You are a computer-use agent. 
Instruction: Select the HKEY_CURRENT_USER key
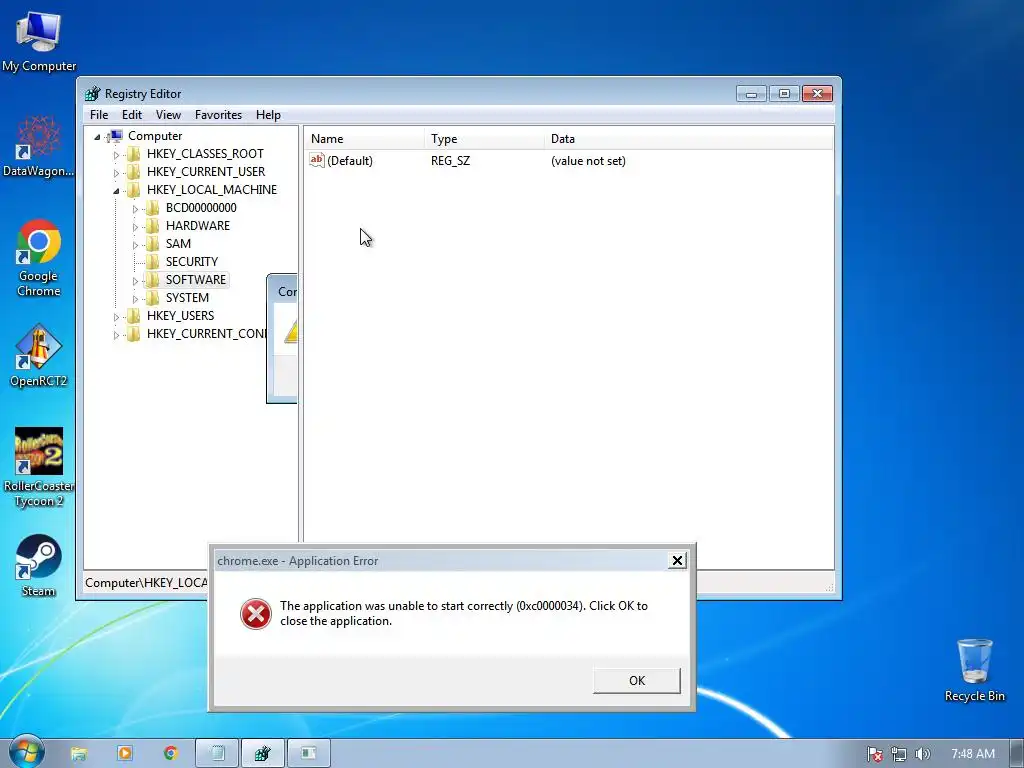tap(206, 172)
